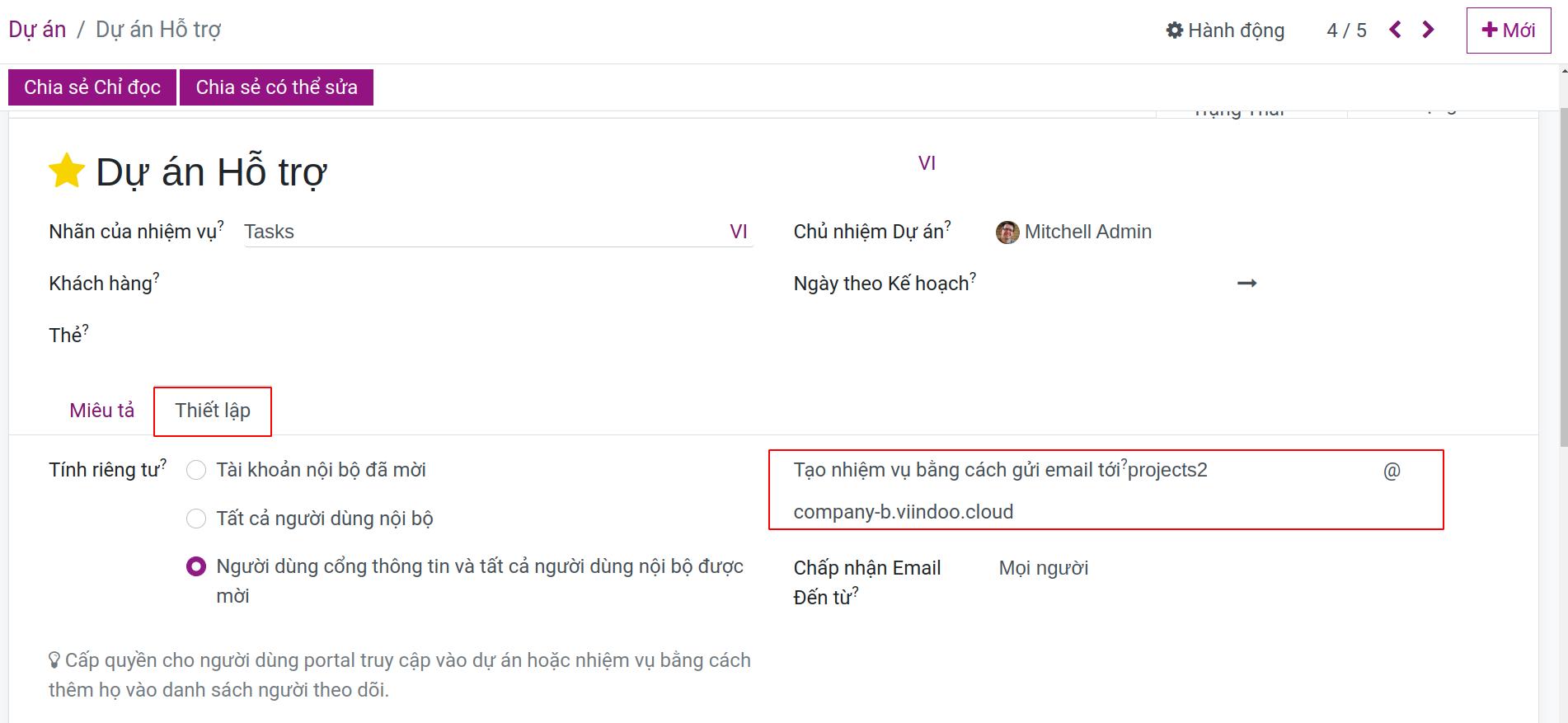The image size is (1568, 723).
Task: Click Chia sẻ Chỉ đọc button
Action: coord(92,87)
